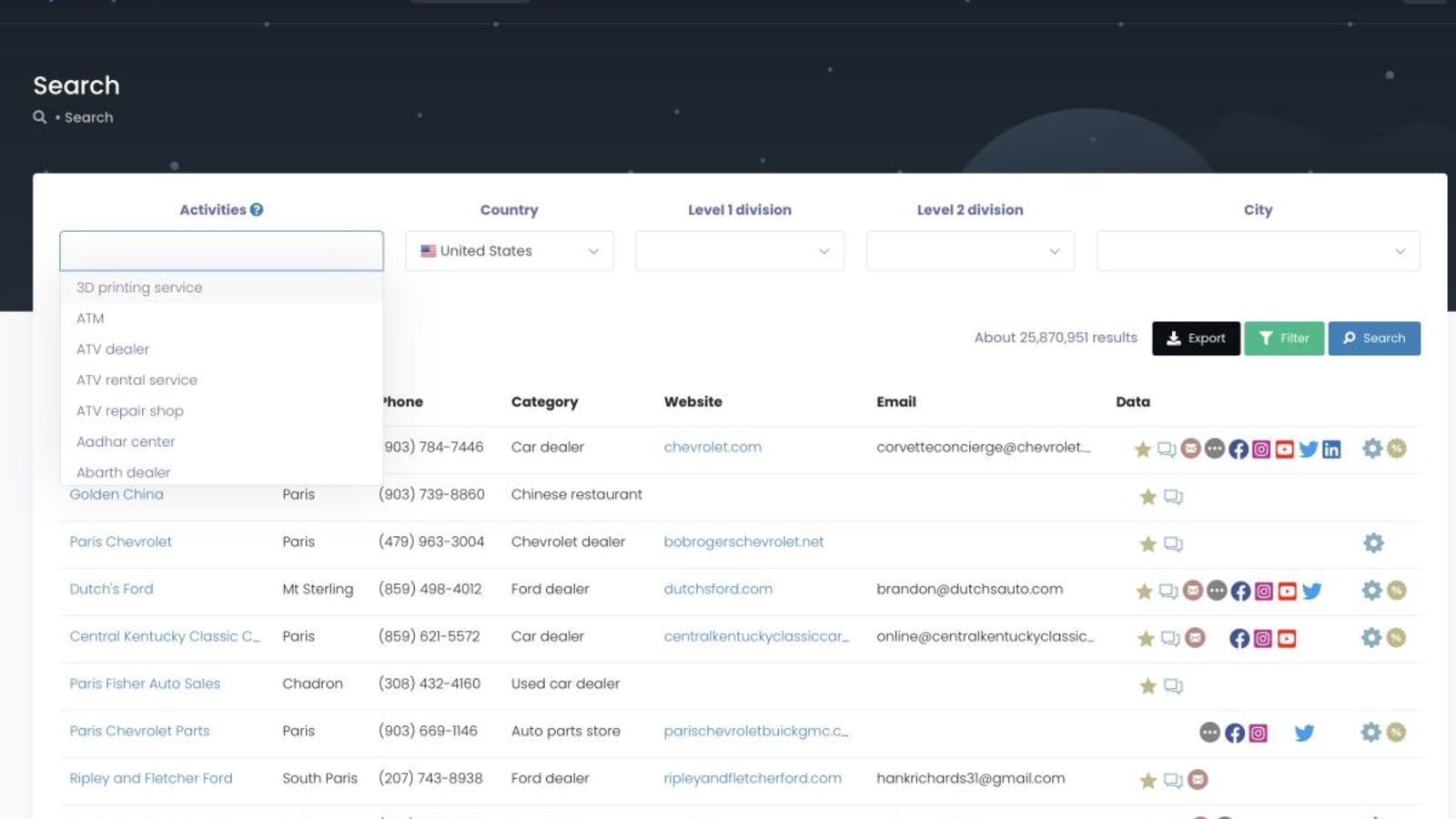Click the email icon for Ripley and Fletcher Ford
Screen dimensions: 1456x819
click(1198, 780)
